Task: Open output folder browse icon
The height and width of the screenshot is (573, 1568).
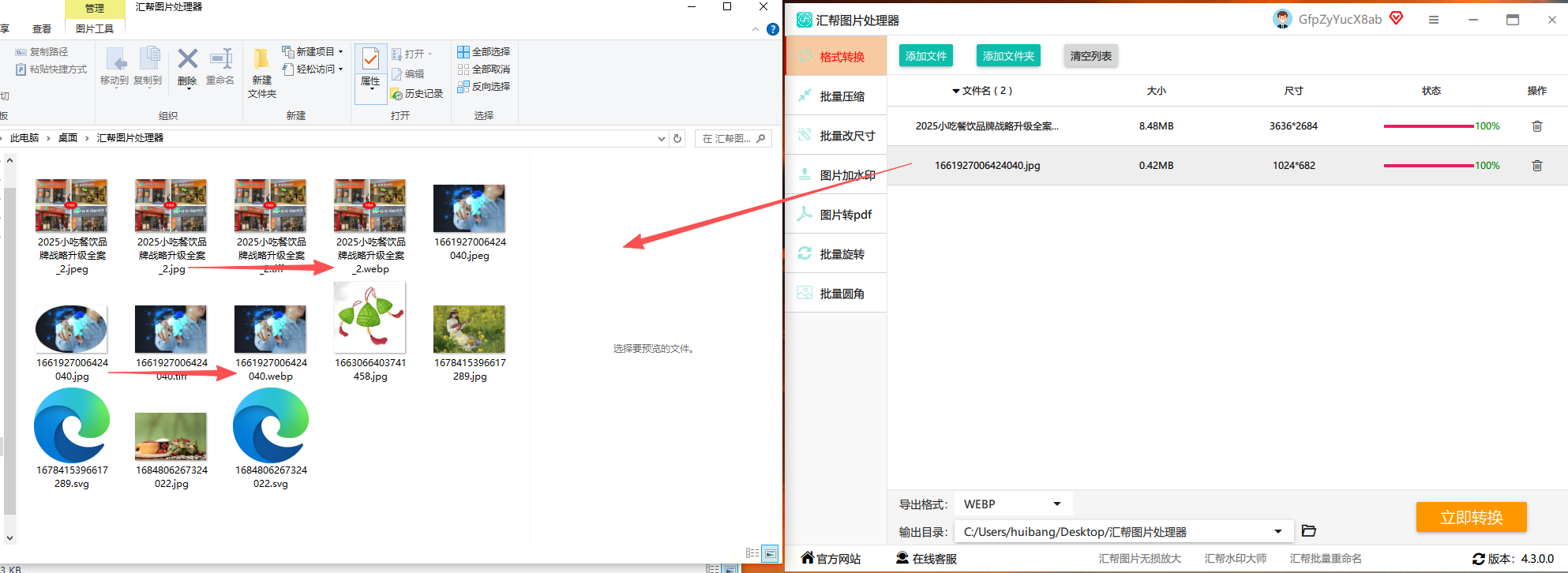Action: (x=1308, y=531)
